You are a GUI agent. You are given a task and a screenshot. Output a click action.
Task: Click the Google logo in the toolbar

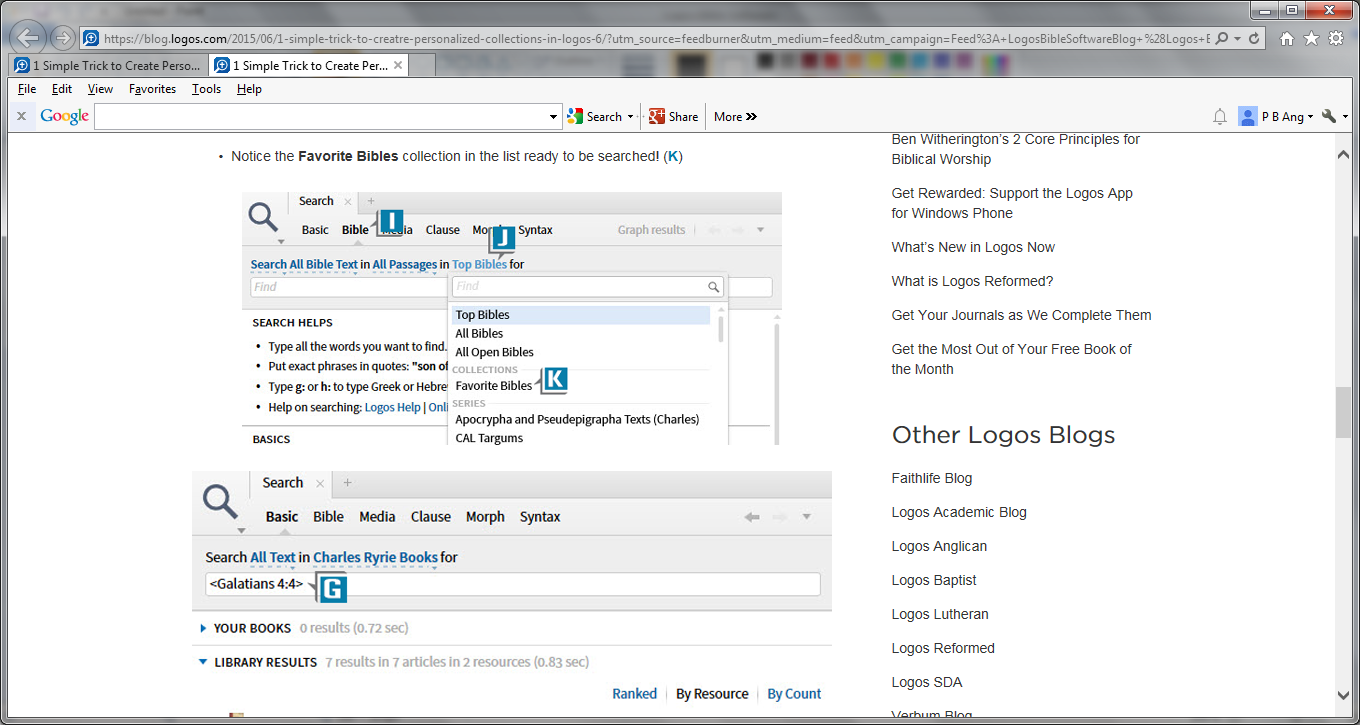65,117
